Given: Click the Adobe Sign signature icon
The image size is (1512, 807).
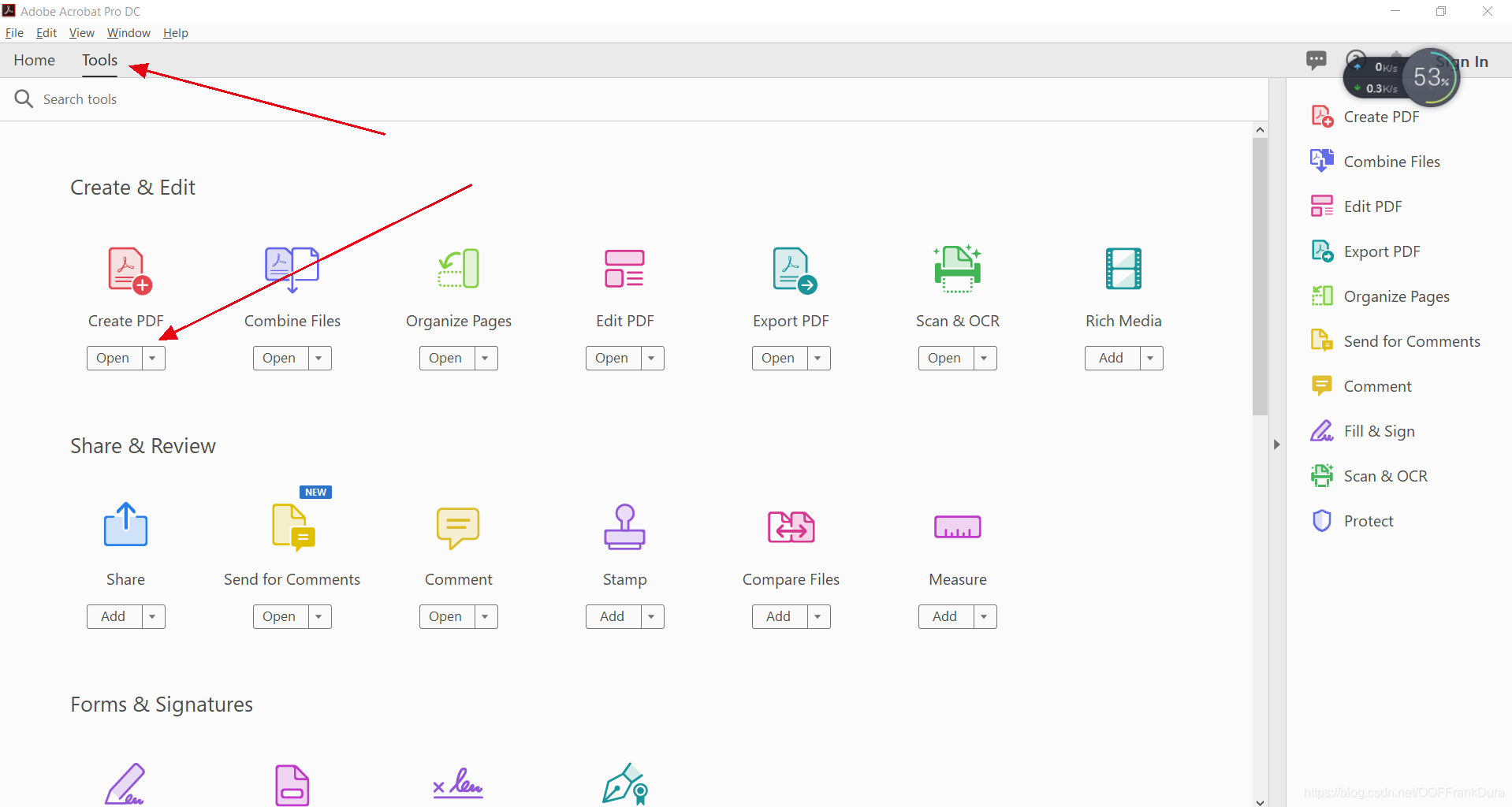Looking at the screenshot, I should (458, 784).
